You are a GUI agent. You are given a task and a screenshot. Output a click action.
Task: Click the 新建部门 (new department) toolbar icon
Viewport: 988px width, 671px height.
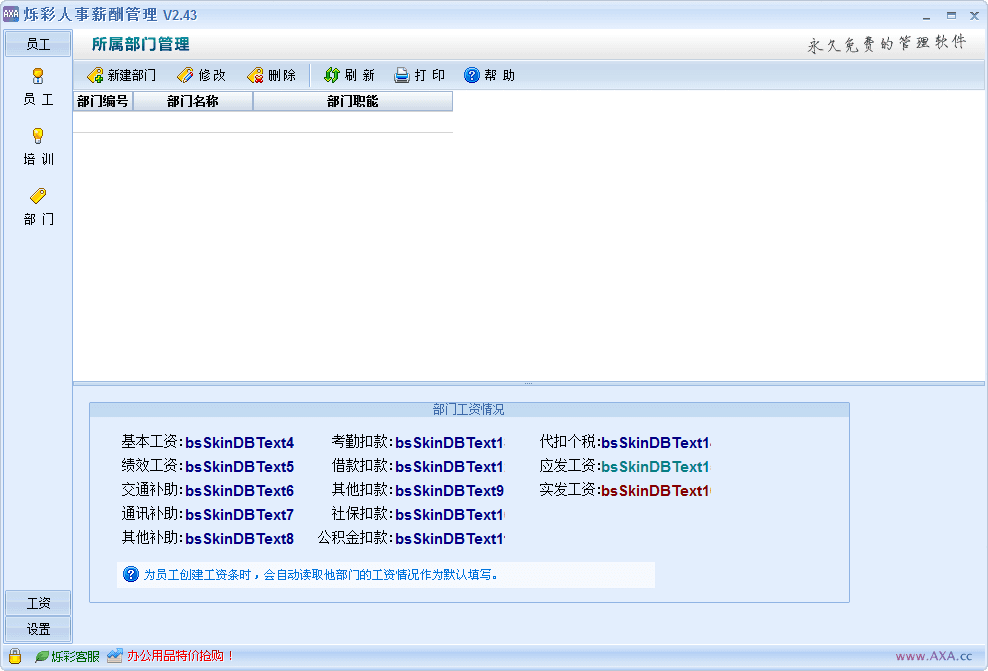[97, 75]
